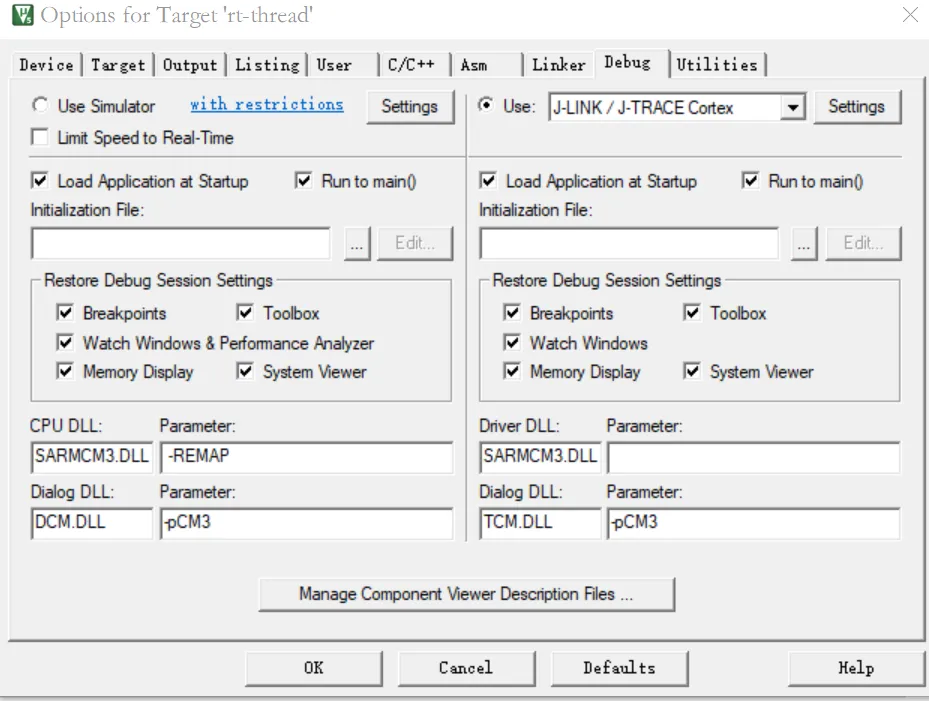Open the Output tab
This screenshot has width=929, height=701.
(190, 65)
